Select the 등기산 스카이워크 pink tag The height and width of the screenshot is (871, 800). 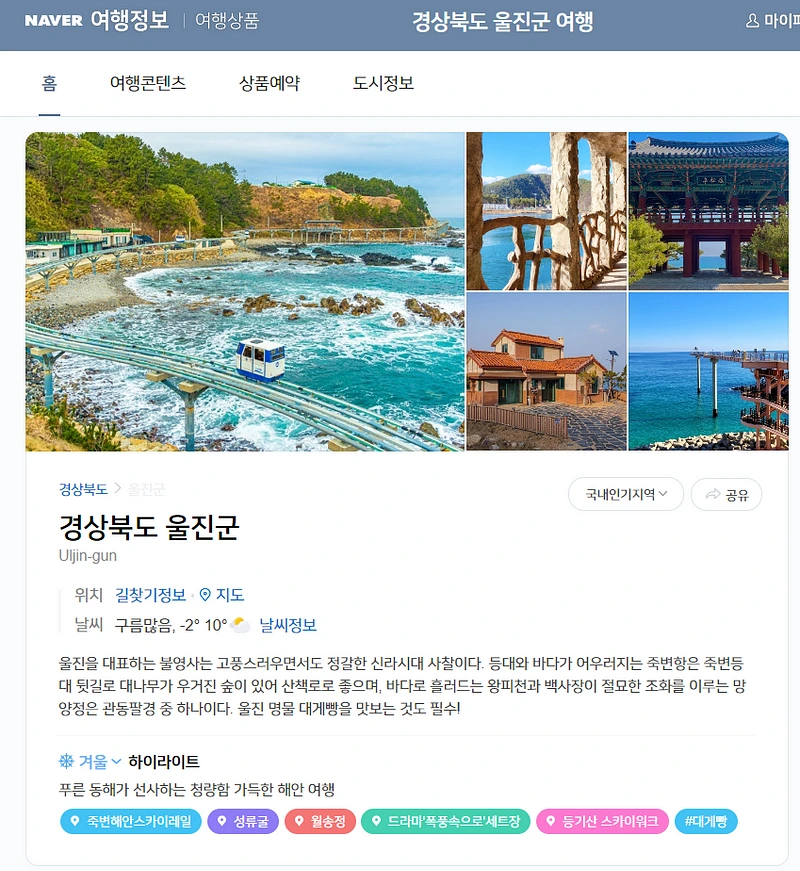click(x=602, y=821)
